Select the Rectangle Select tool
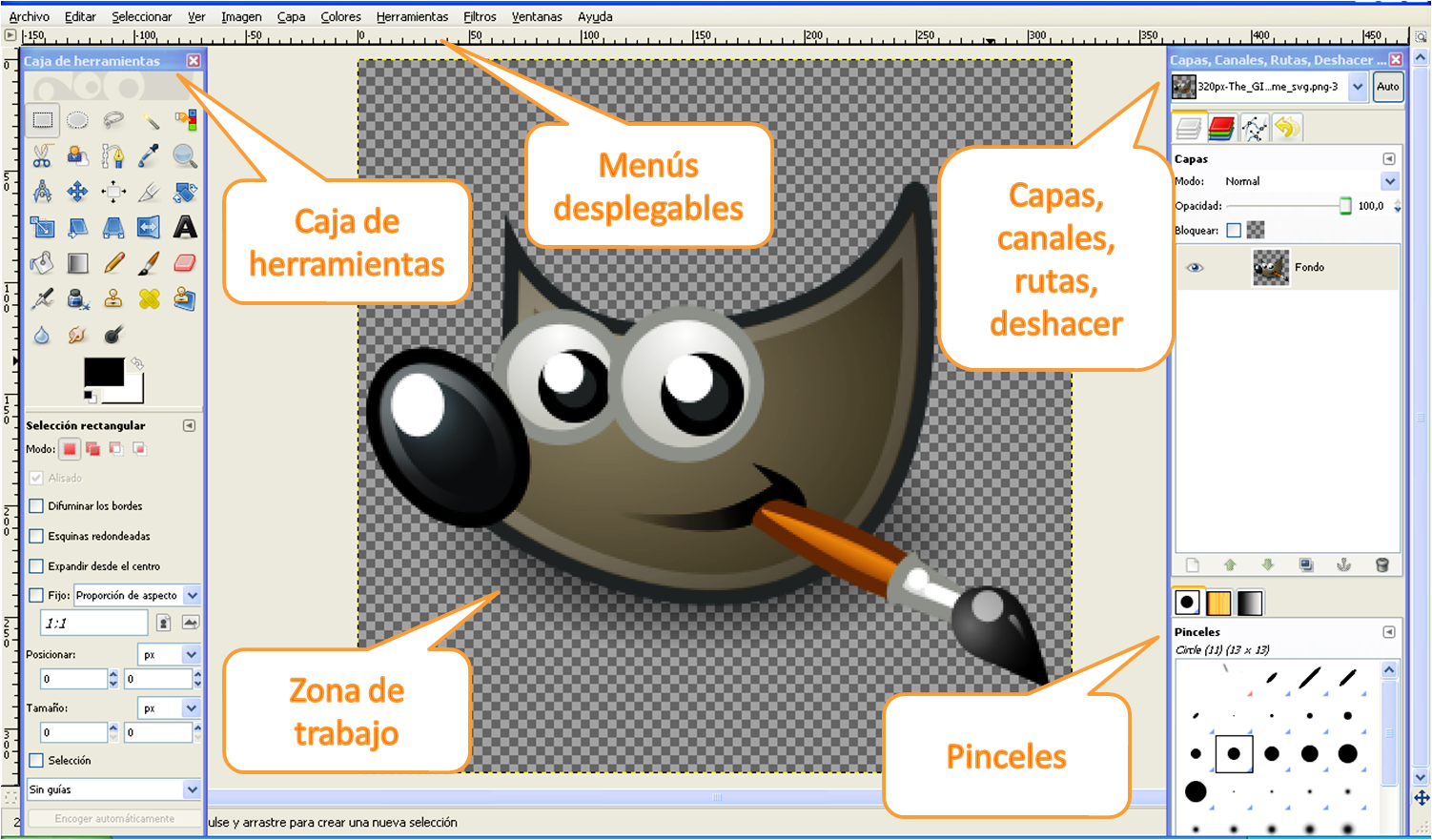Screen dimensions: 1432x840 pyautogui.click(x=42, y=120)
